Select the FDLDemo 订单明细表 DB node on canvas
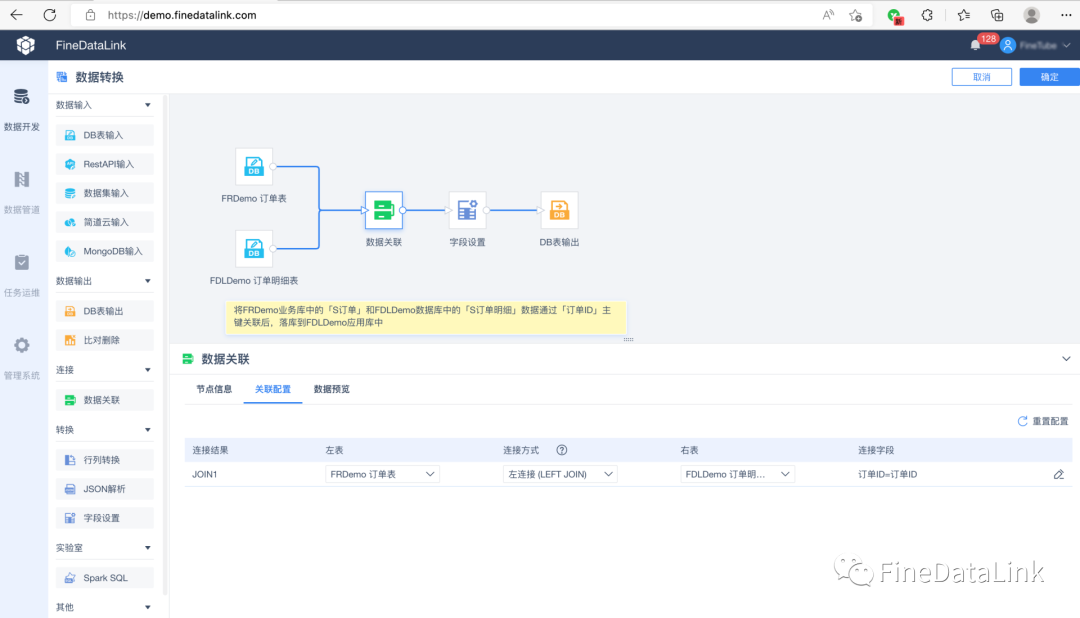The height and width of the screenshot is (618, 1080). point(253,249)
